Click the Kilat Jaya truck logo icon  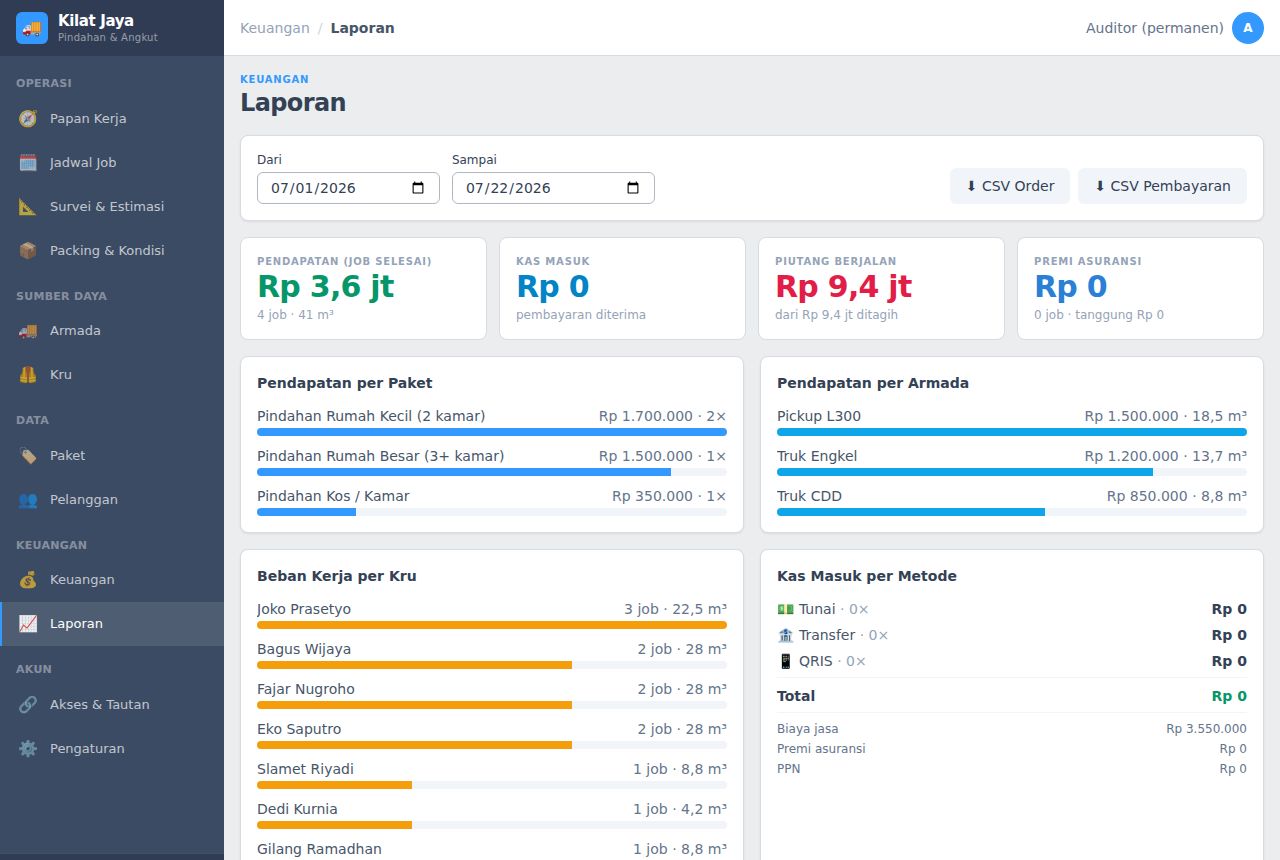pyautogui.click(x=32, y=28)
